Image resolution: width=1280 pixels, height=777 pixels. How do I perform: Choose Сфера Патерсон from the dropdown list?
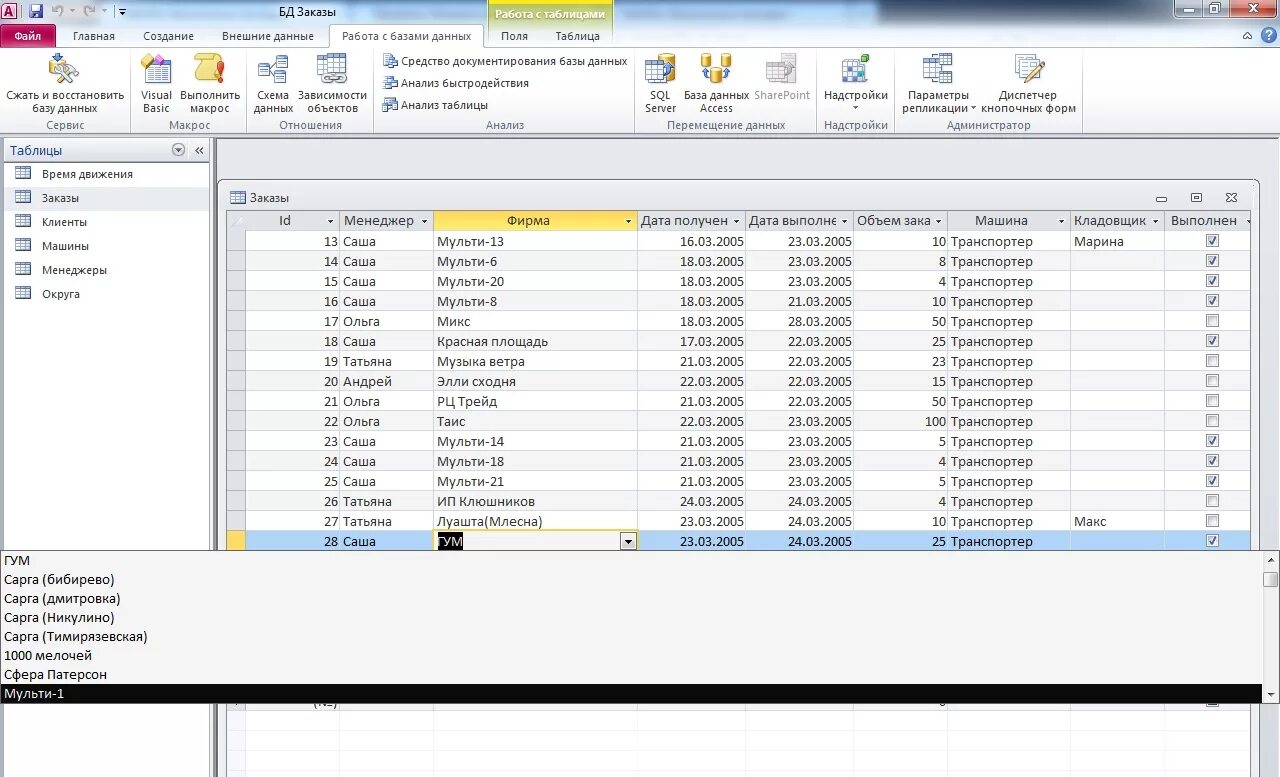coord(632,674)
